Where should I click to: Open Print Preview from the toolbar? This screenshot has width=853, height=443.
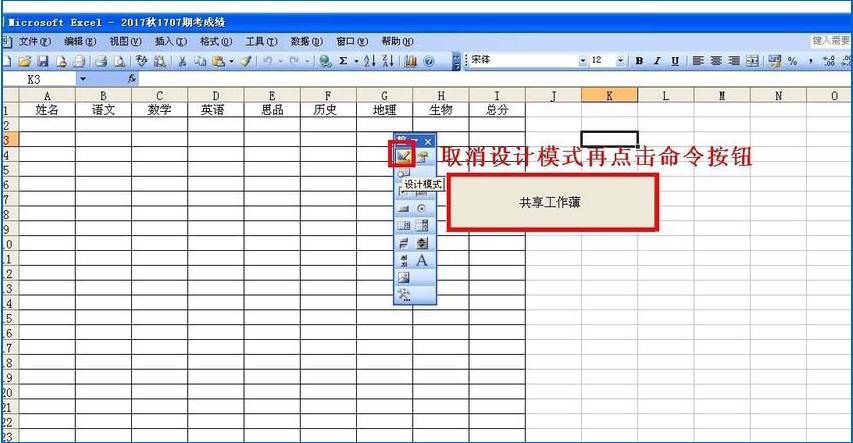119,61
